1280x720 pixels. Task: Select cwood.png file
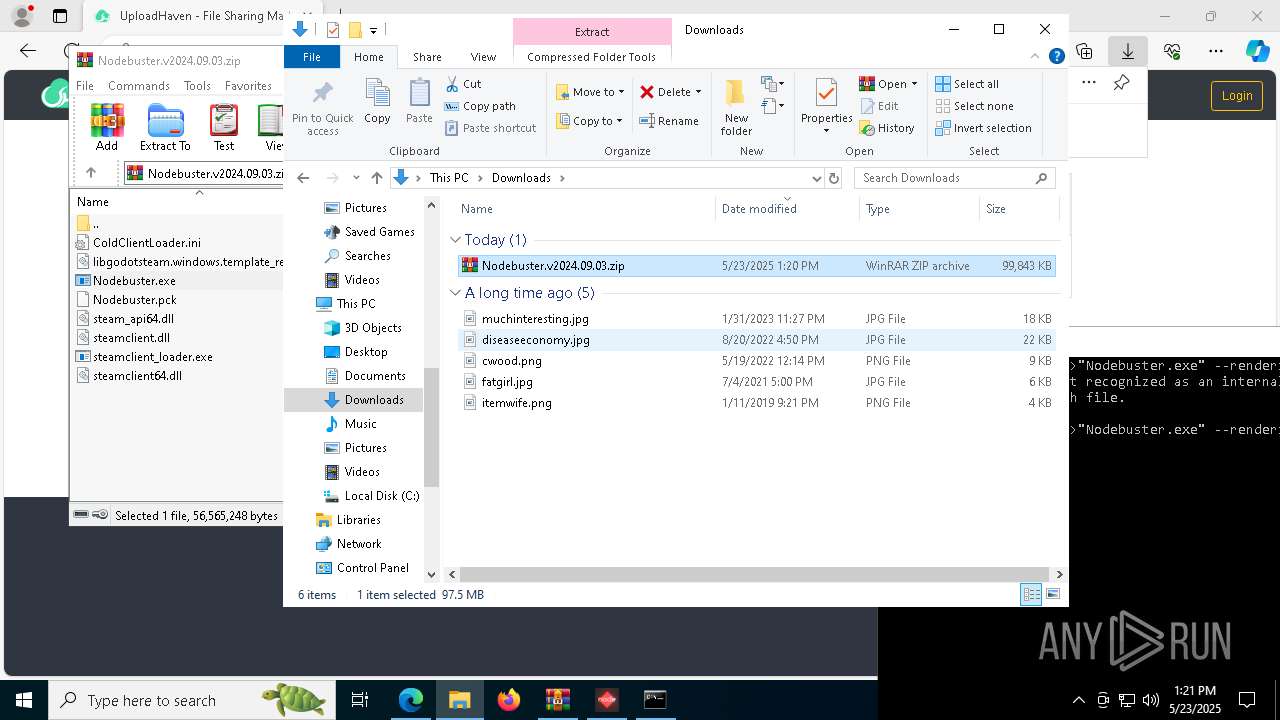coord(756,361)
